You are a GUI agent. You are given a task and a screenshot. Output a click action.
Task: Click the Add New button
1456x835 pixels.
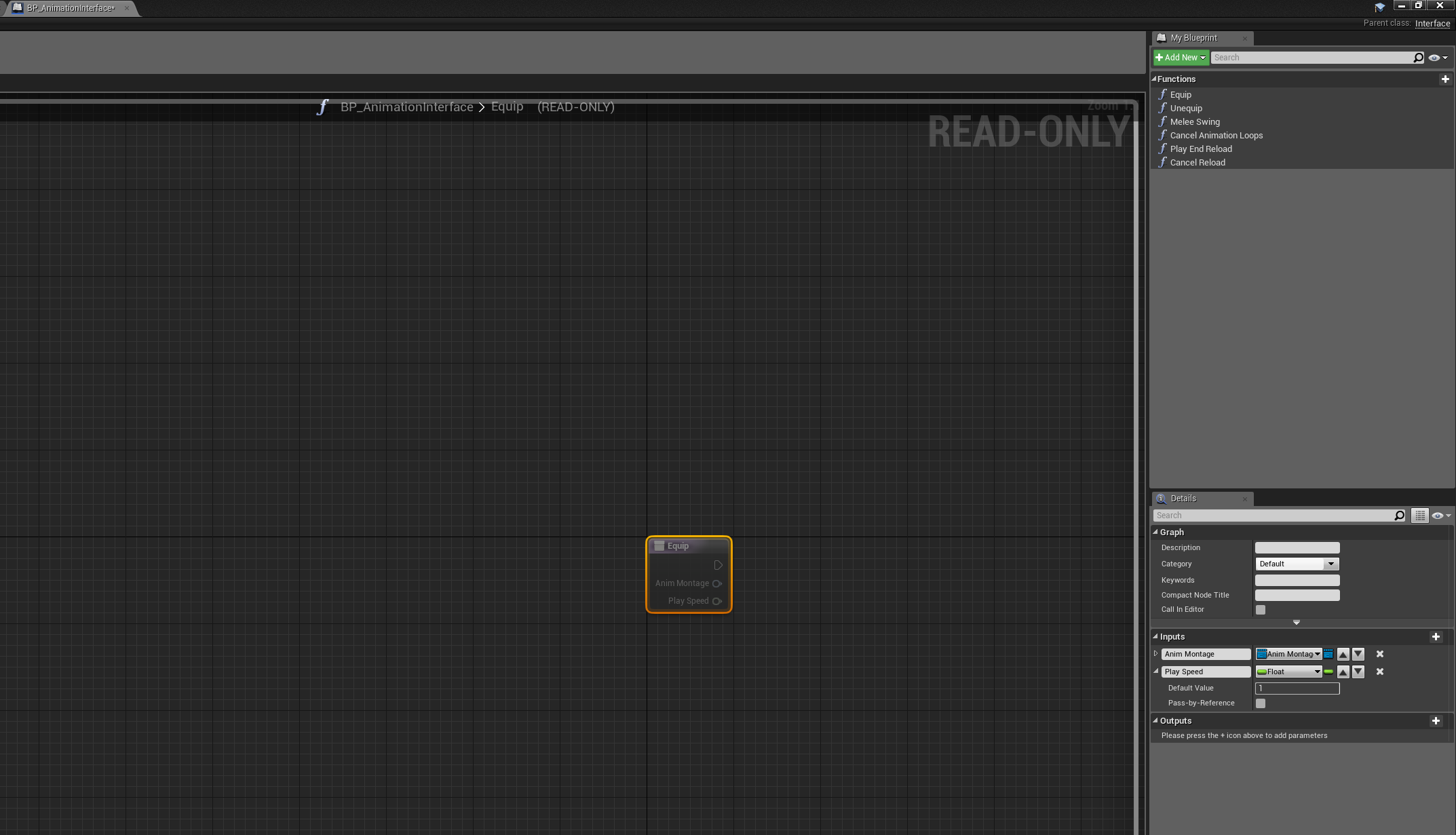pos(1181,58)
